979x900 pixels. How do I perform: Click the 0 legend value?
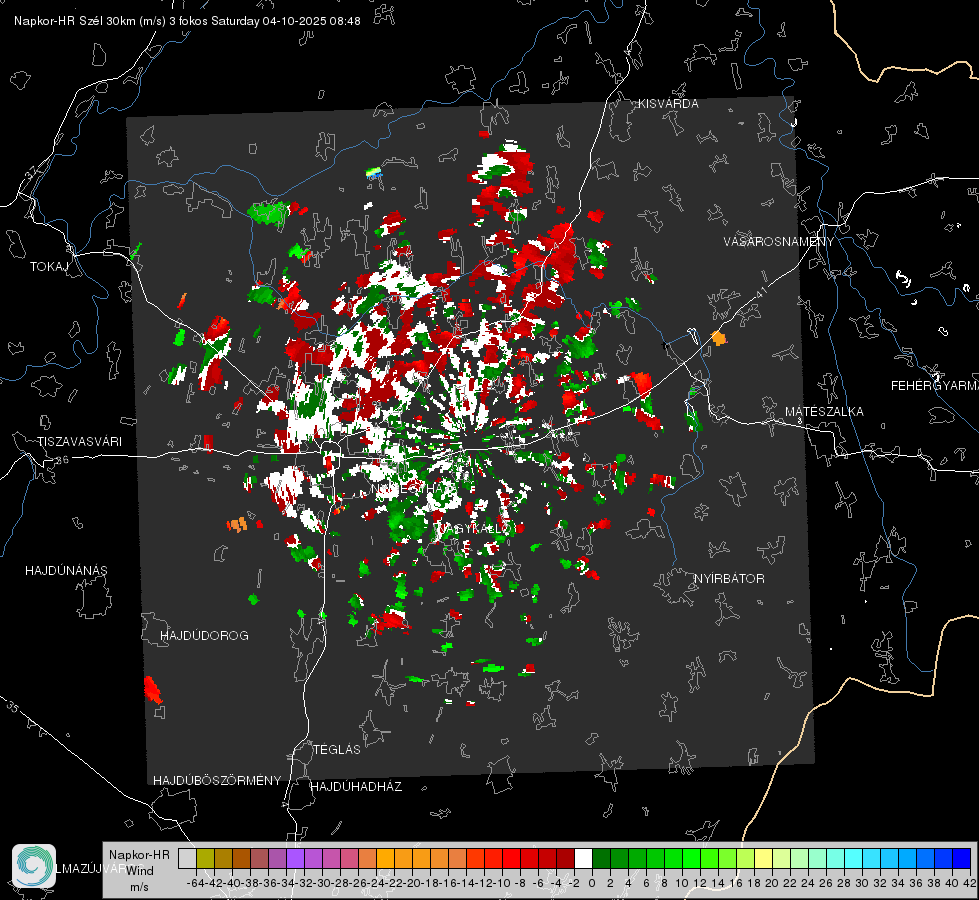(x=592, y=883)
